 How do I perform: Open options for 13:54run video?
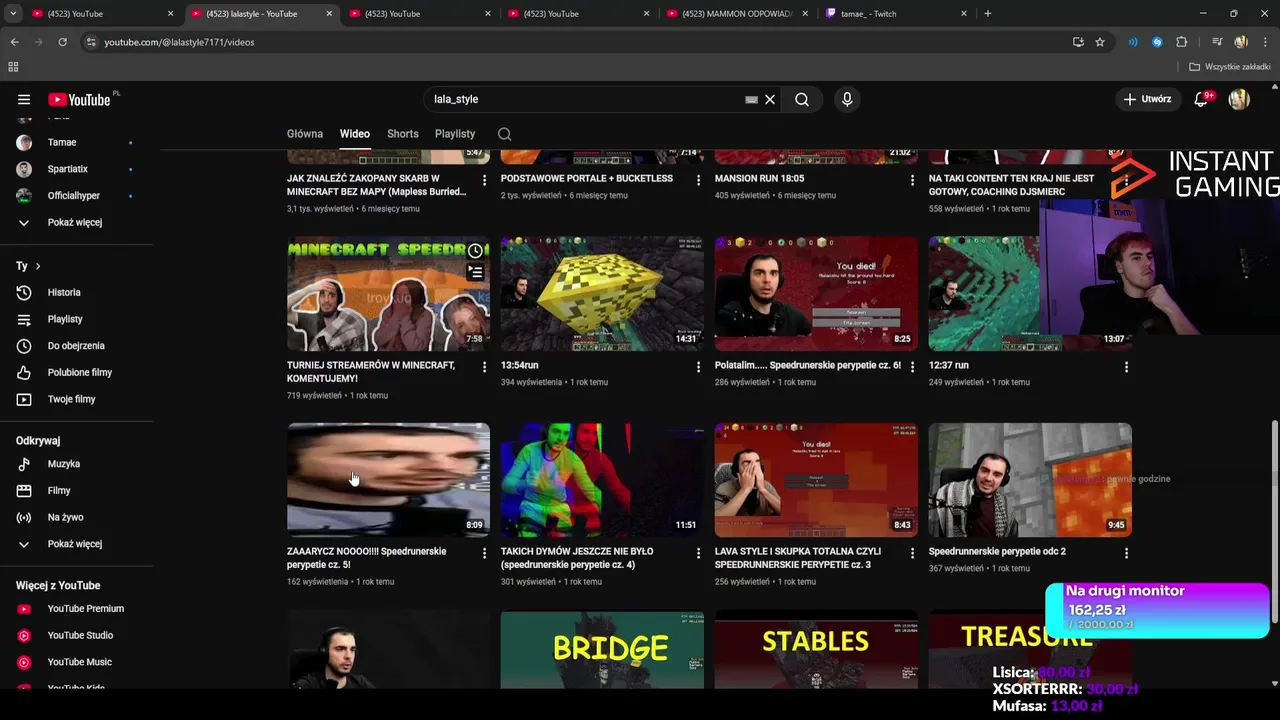(698, 367)
